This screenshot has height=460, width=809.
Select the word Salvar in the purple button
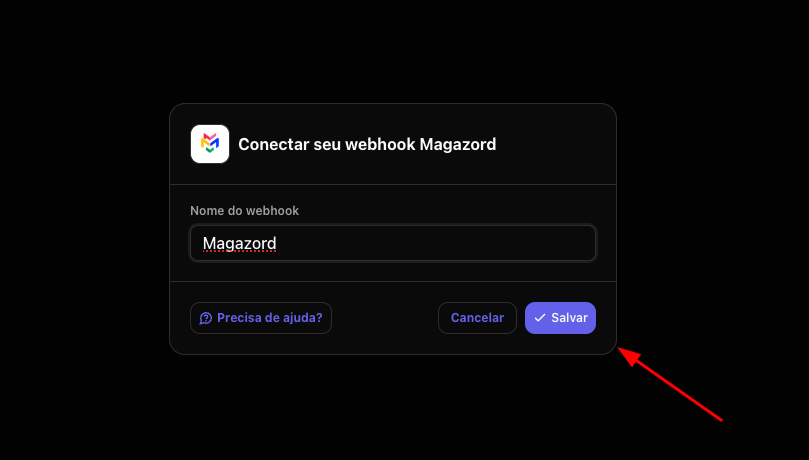coord(570,318)
